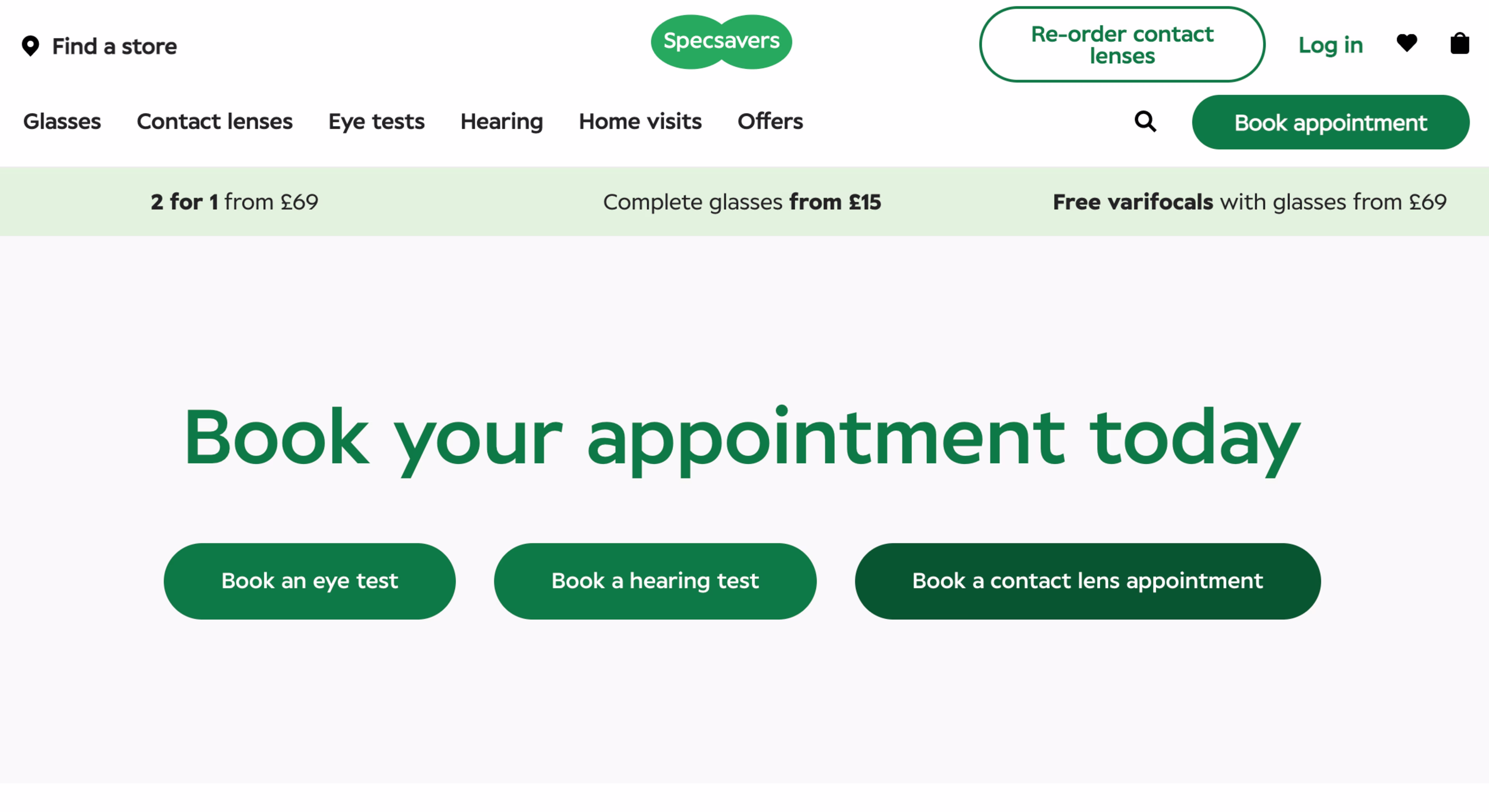Click Re-order contact lenses button
This screenshot has height=812, width=1489.
pos(1122,45)
